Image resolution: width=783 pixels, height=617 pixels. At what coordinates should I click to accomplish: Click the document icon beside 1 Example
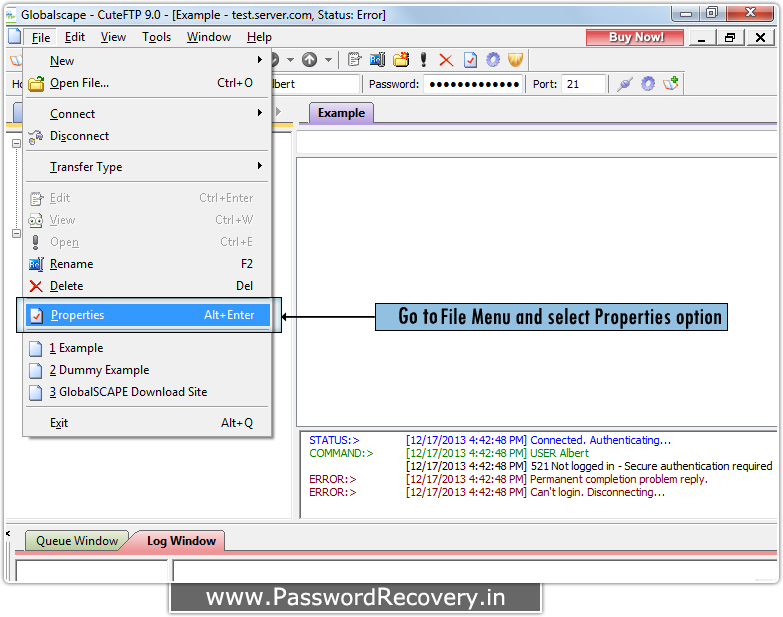(35, 348)
